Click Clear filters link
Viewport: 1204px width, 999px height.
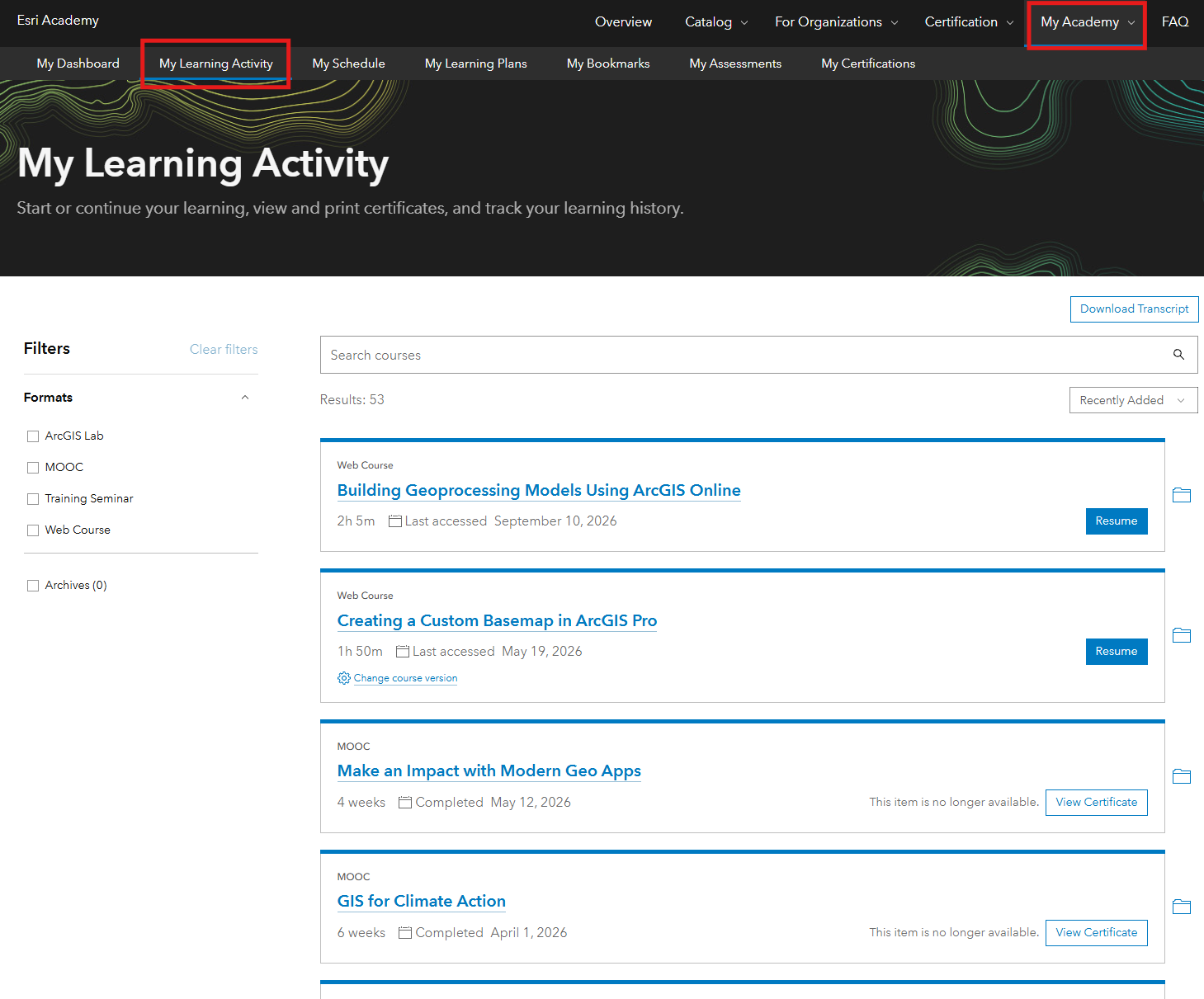(x=224, y=349)
